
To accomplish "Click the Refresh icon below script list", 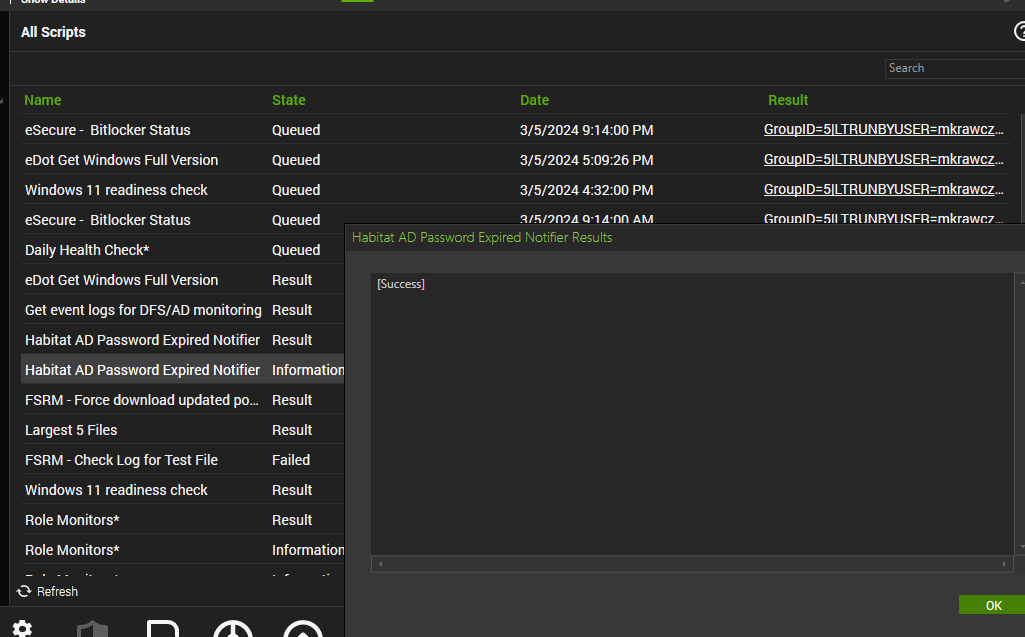I will 24,591.
